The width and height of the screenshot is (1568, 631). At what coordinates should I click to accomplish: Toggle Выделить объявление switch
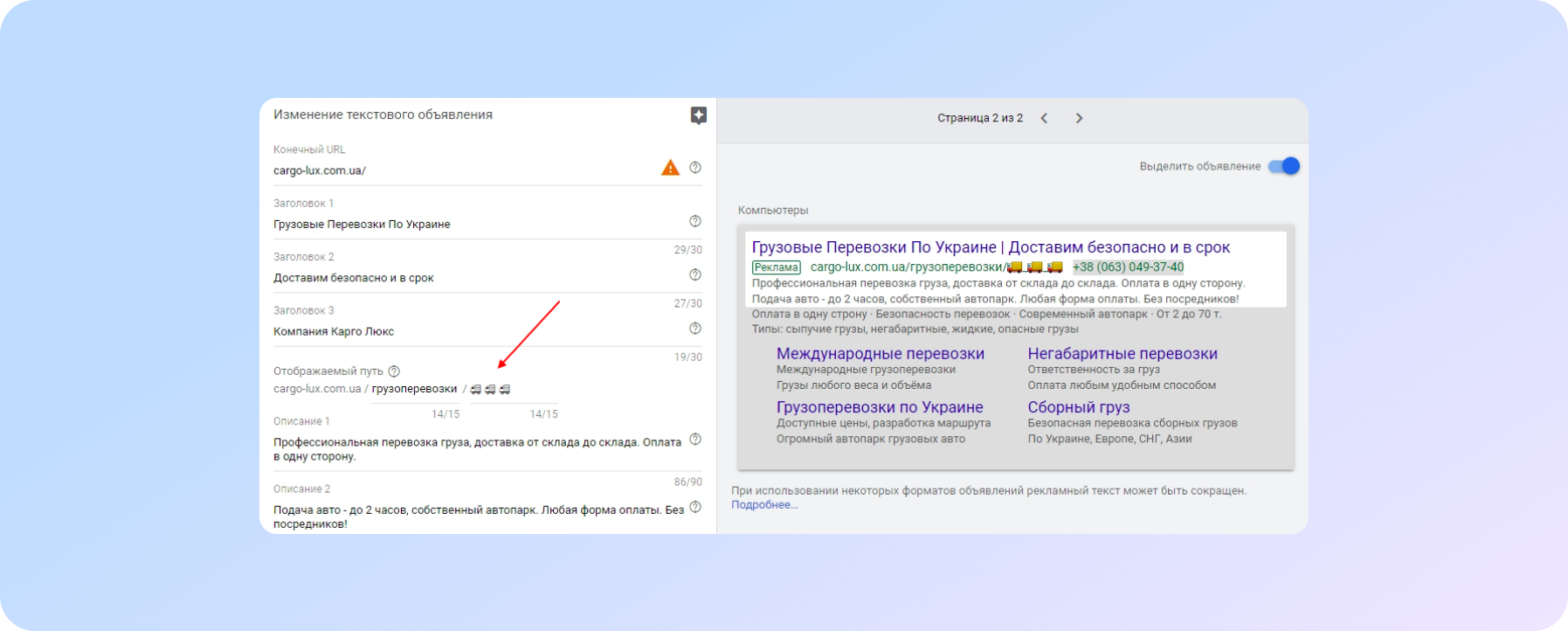1284,166
